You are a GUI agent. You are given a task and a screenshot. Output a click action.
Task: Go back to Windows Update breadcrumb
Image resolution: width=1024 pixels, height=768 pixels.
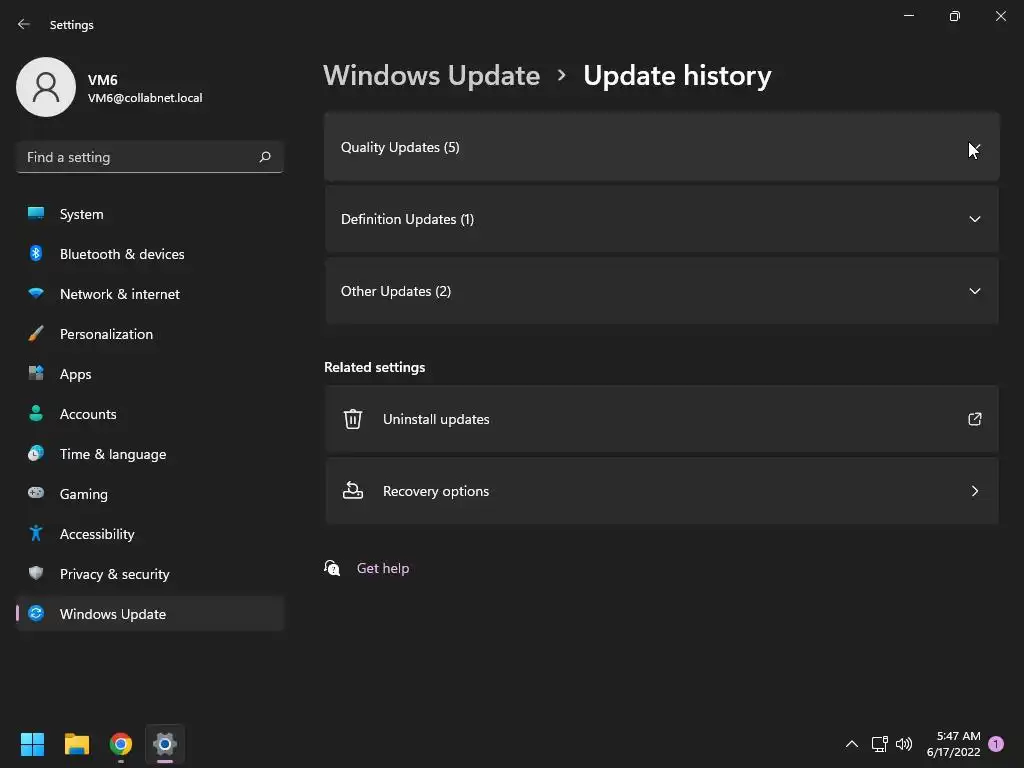click(431, 76)
